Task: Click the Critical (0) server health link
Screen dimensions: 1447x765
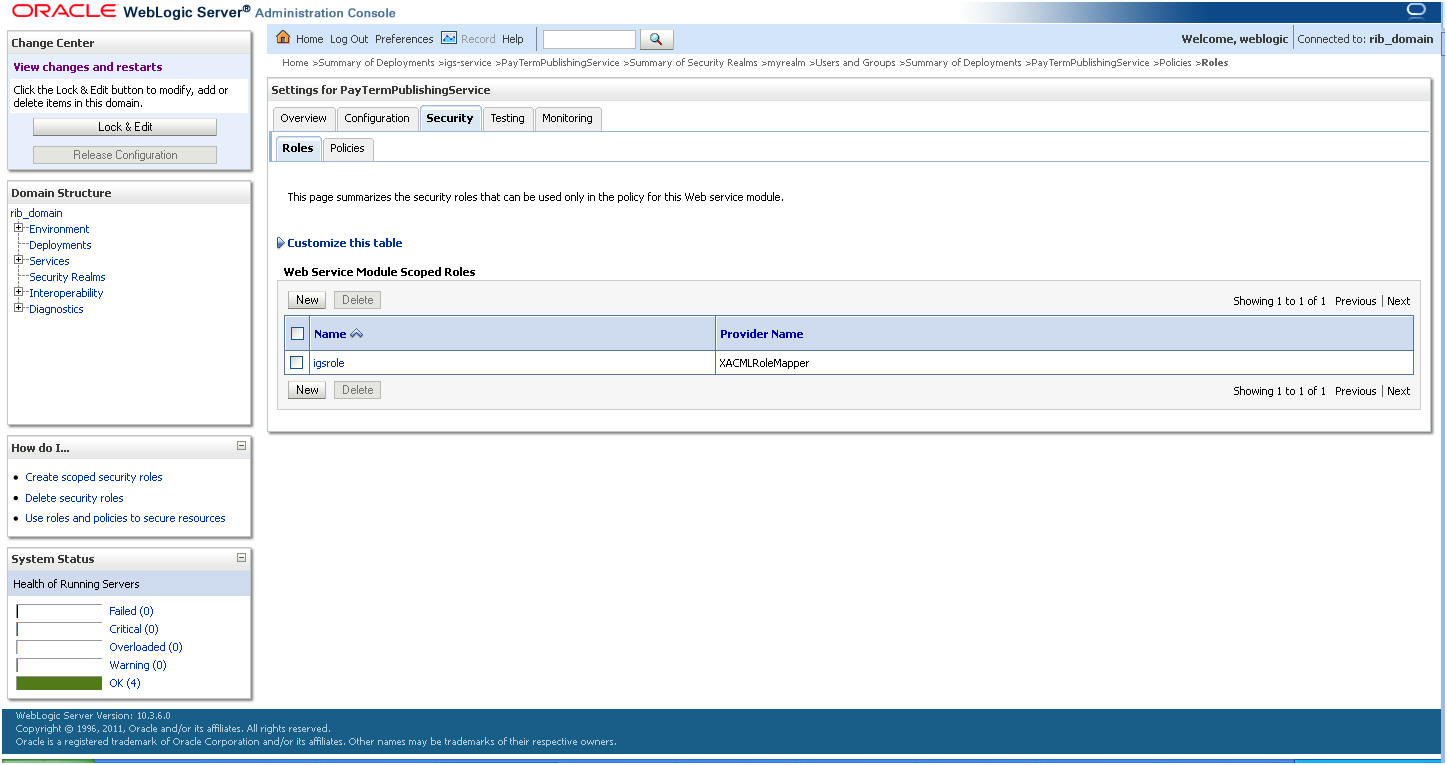Action: pos(134,629)
